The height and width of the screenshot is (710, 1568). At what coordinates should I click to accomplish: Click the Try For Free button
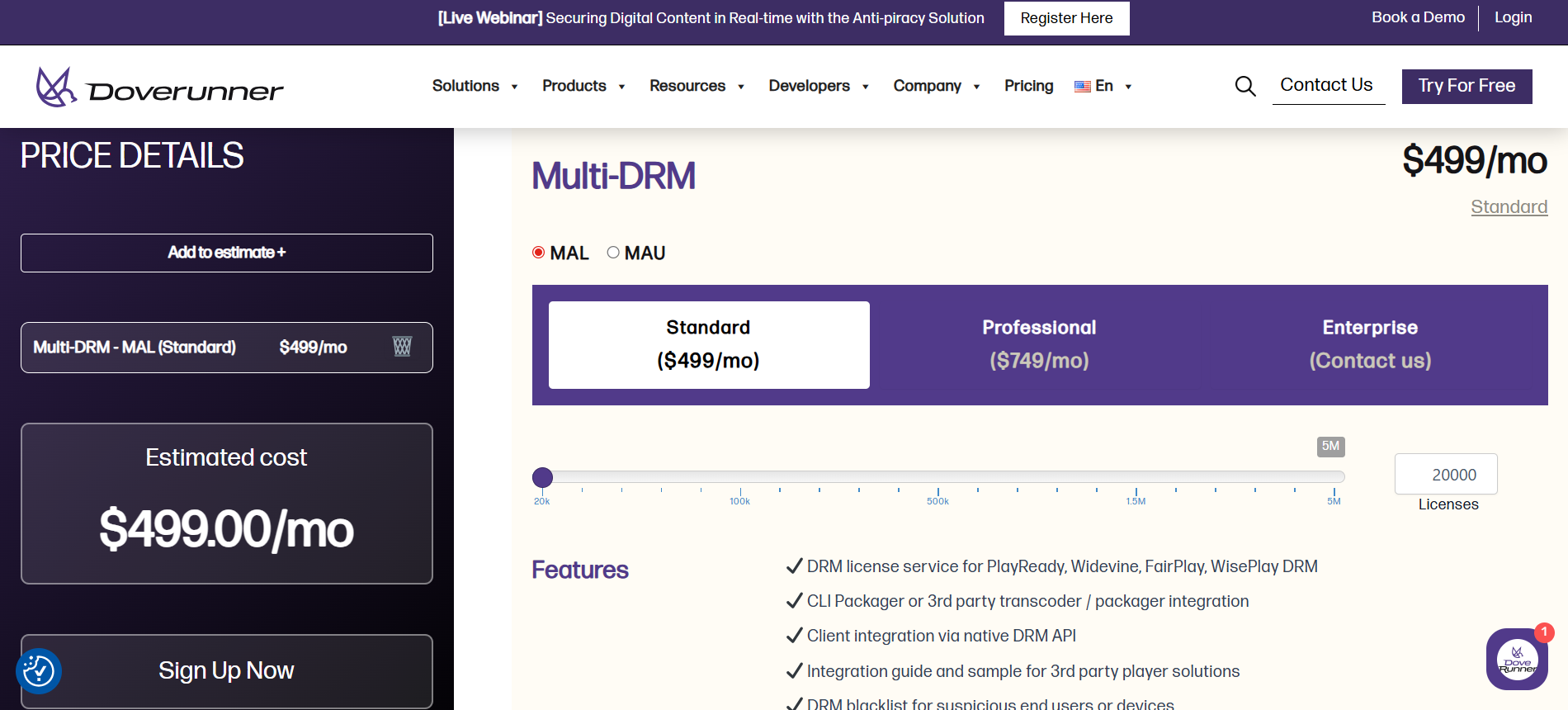pos(1466,86)
